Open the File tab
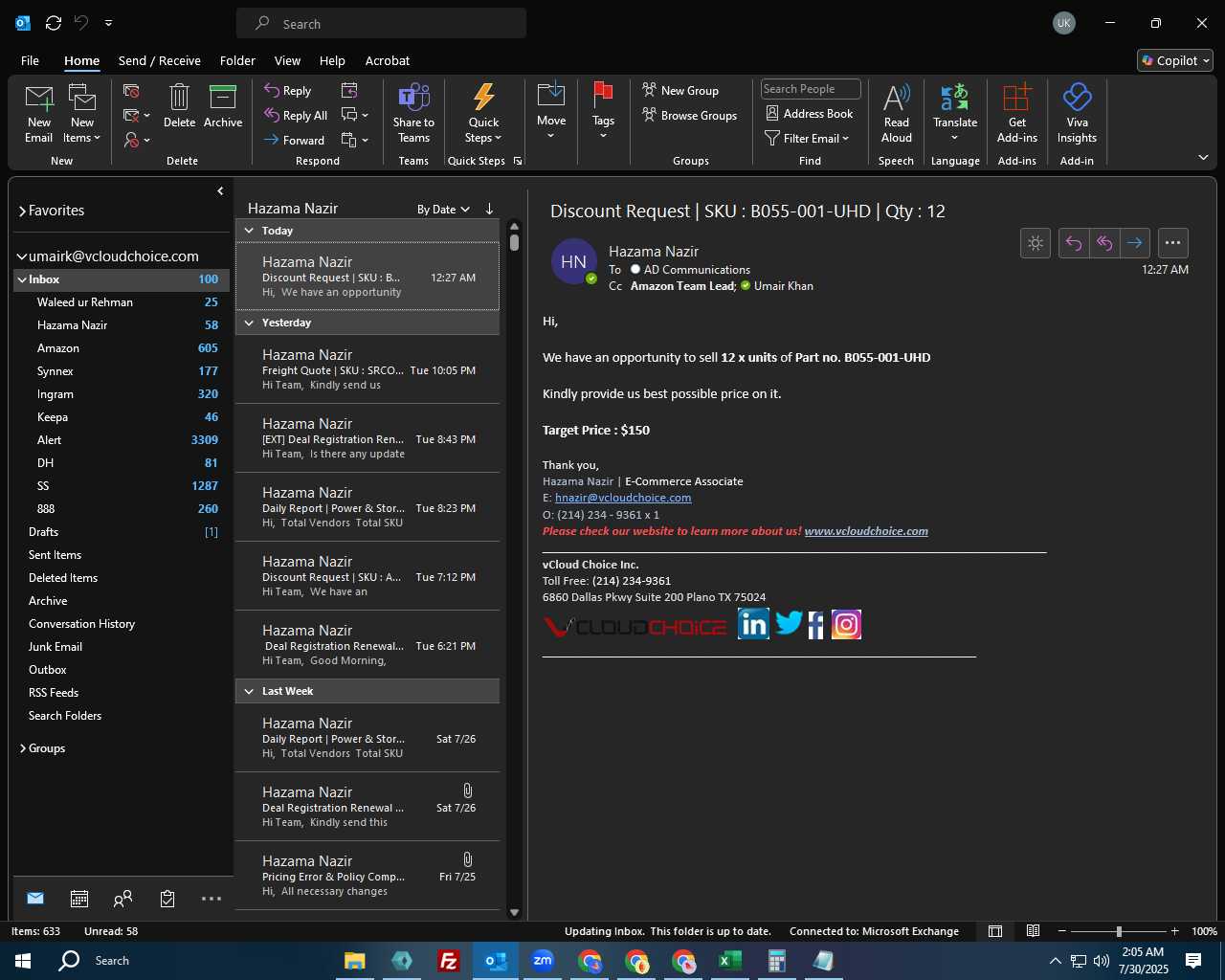The height and width of the screenshot is (980, 1225). [x=30, y=60]
